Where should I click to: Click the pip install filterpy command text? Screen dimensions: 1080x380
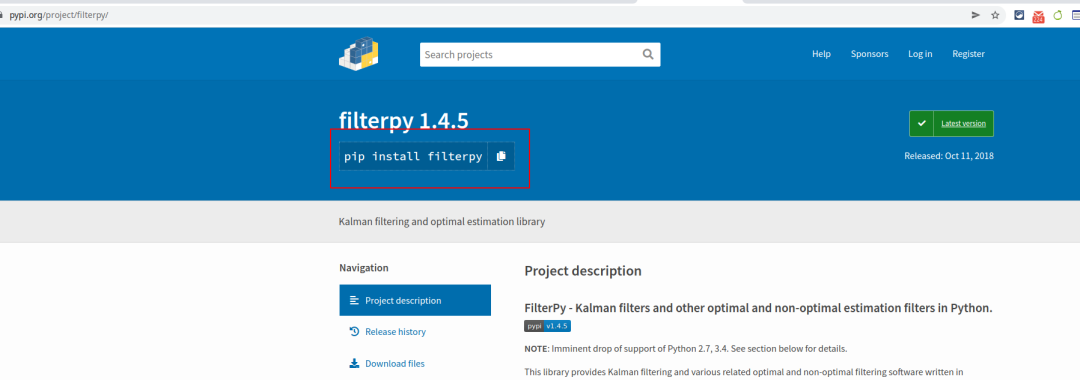(413, 156)
